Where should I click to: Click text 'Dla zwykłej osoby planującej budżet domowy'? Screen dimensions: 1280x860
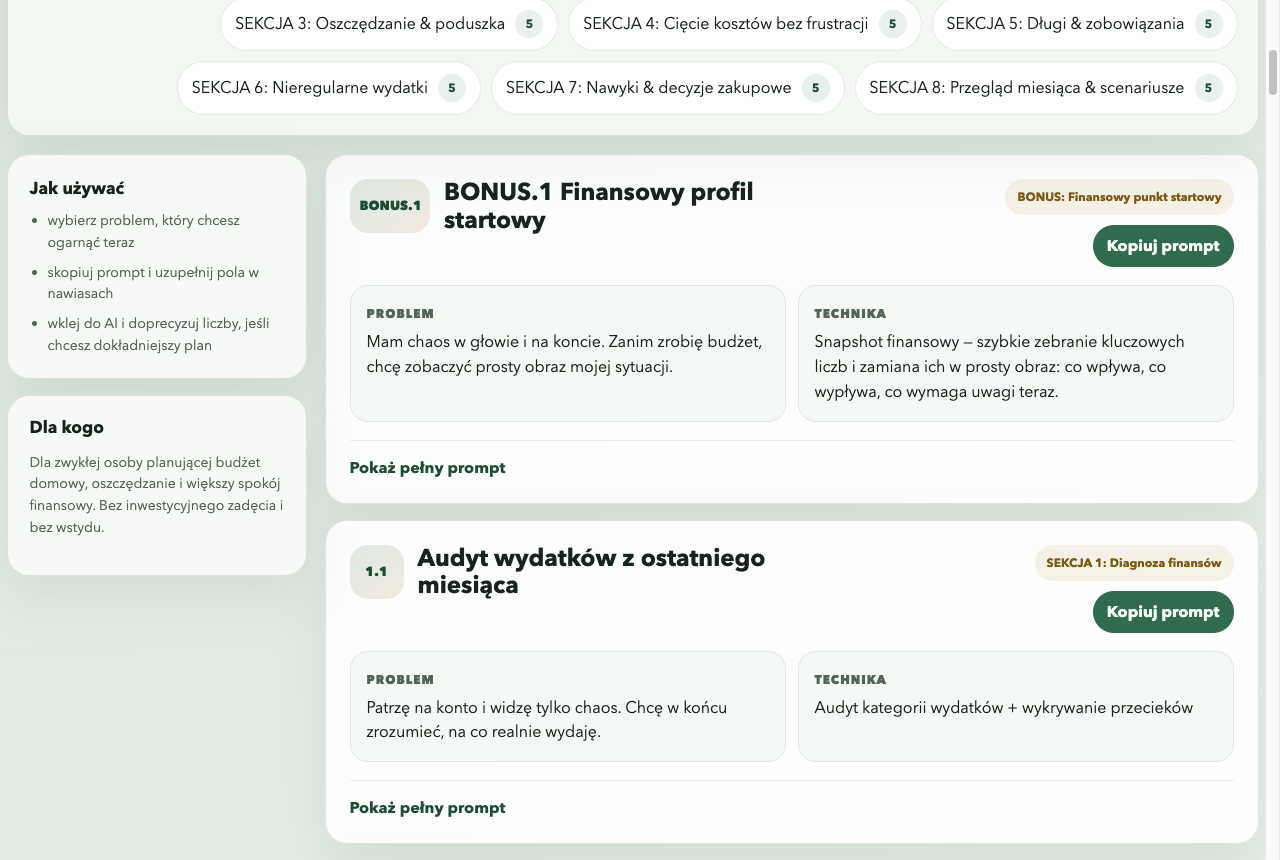156,495
